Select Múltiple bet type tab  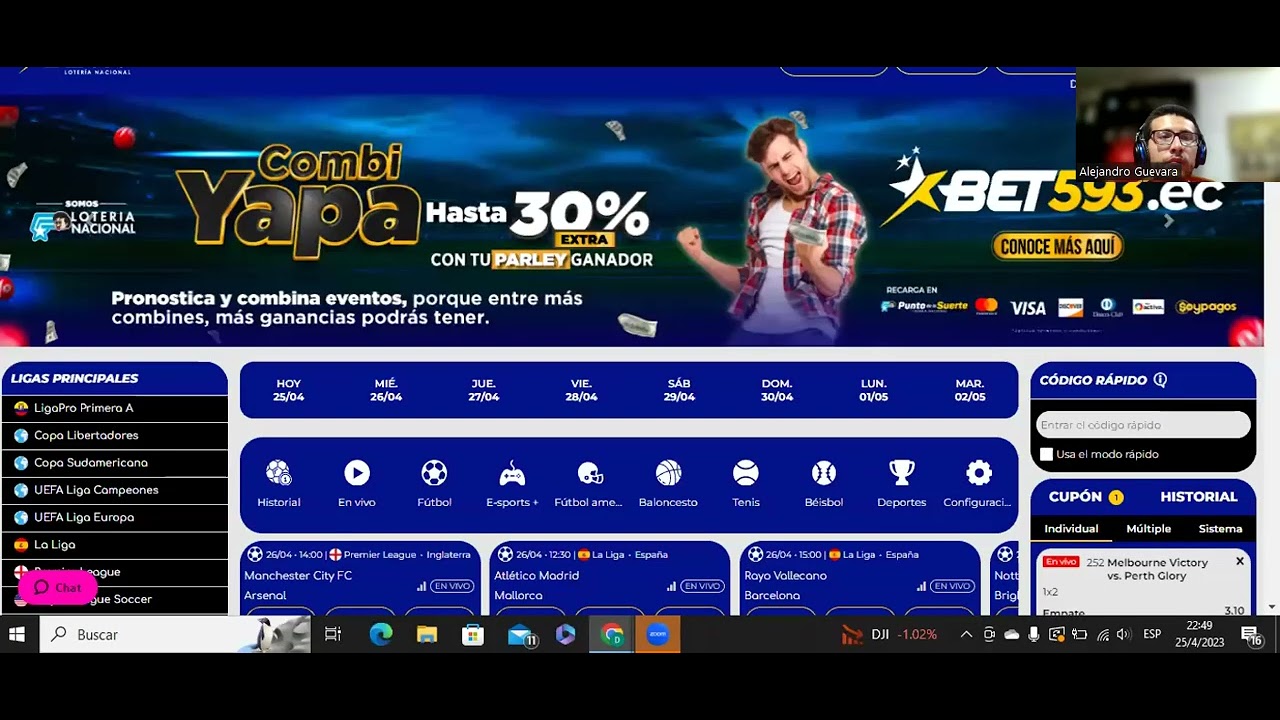pyautogui.click(x=1149, y=529)
